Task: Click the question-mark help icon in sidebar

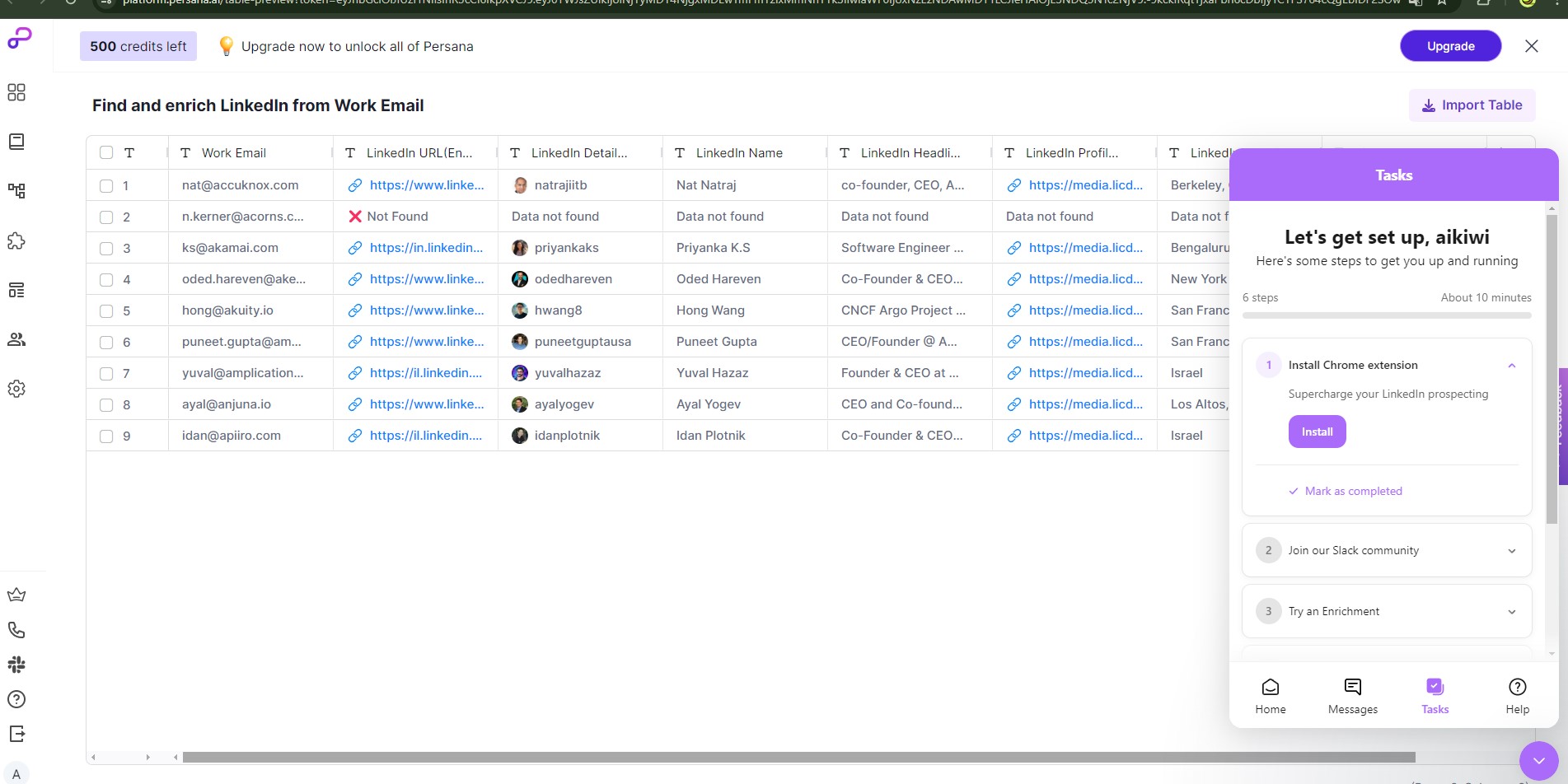Action: pos(16,699)
